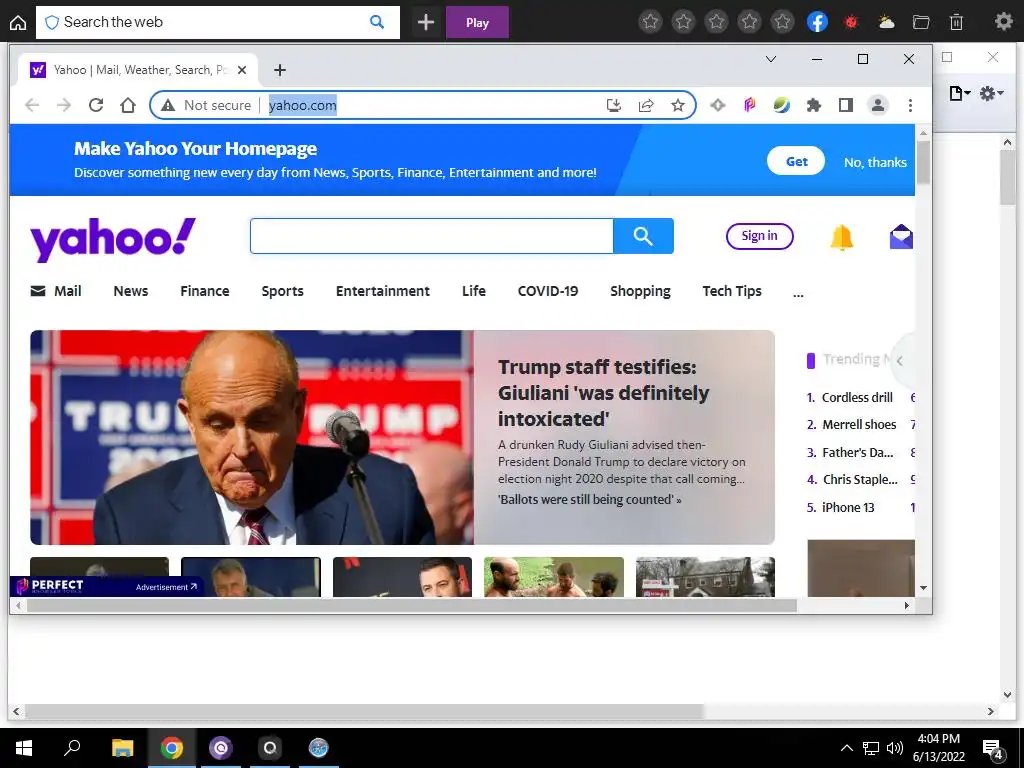The width and height of the screenshot is (1024, 768).
Task: Select the Yahoo browser tab
Action: (x=137, y=70)
